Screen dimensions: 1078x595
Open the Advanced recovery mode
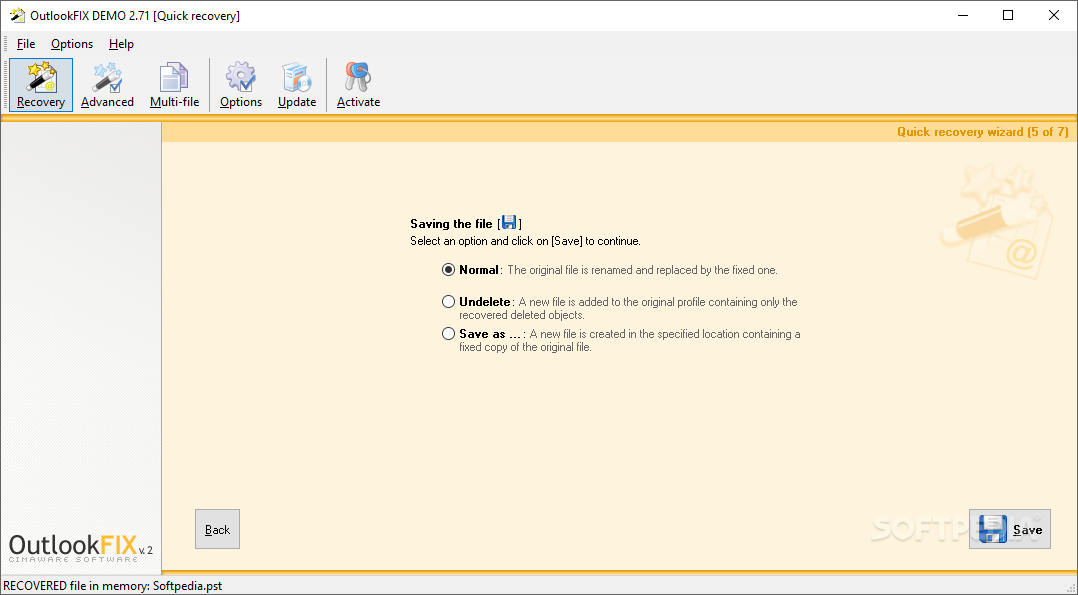click(107, 85)
